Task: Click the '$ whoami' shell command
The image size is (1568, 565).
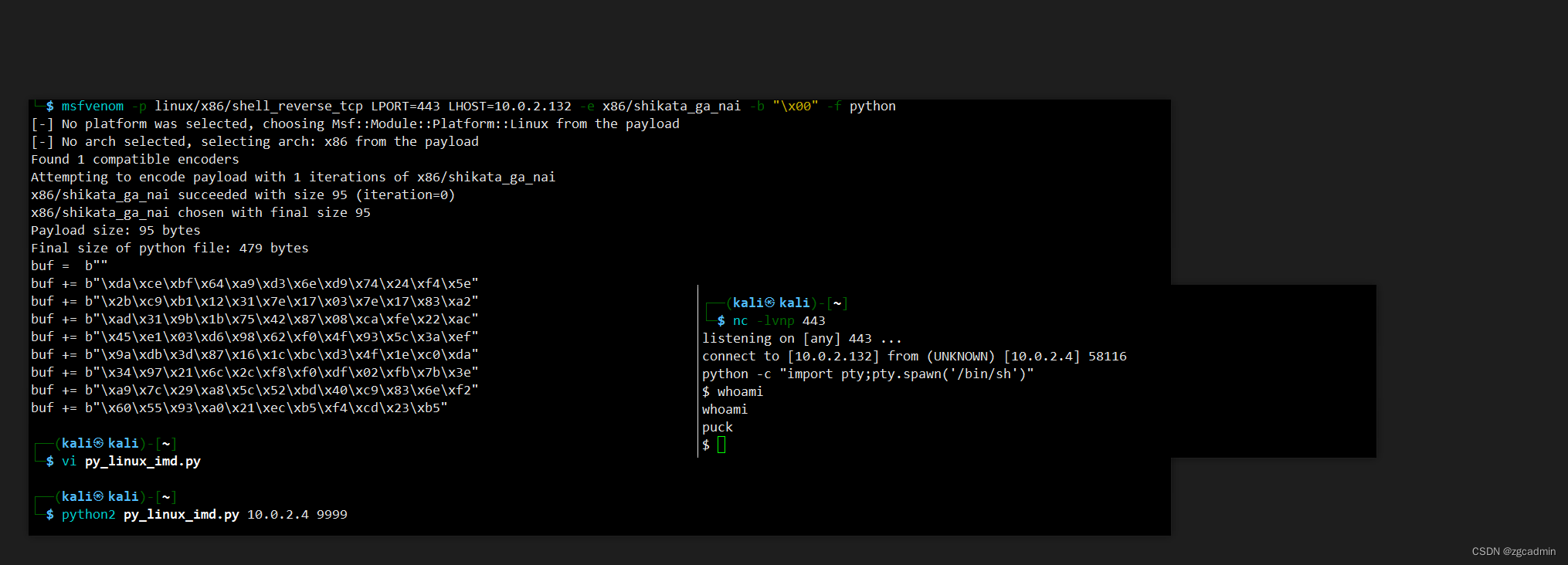Action: coord(732,392)
